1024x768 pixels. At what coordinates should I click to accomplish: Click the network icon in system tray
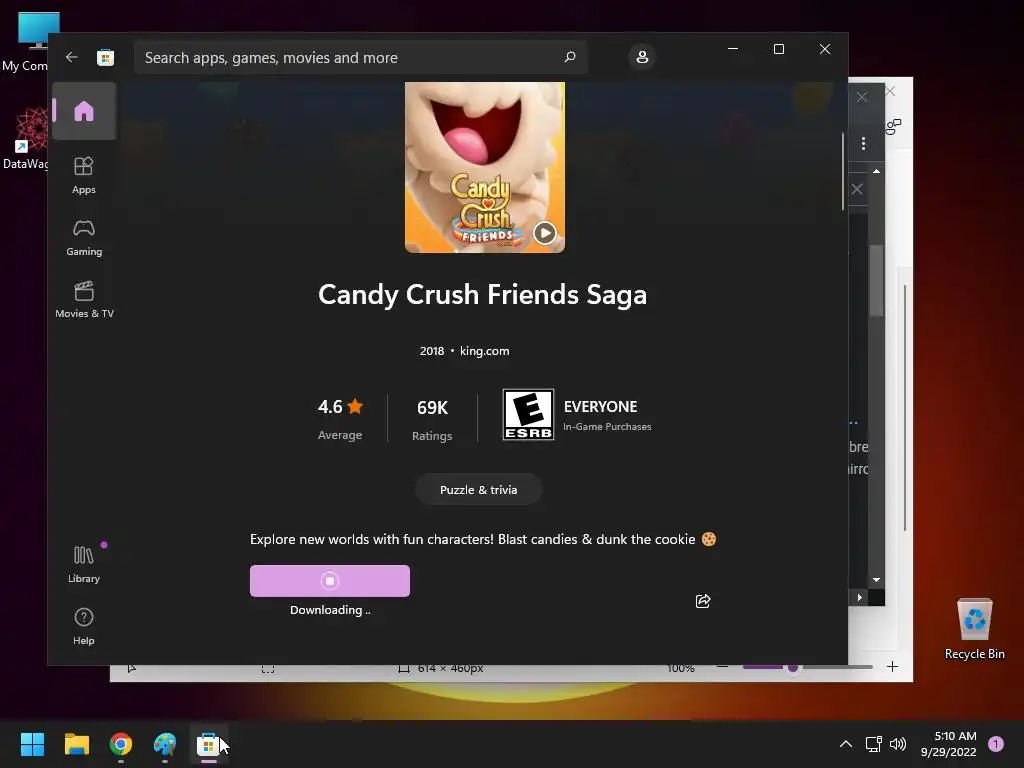click(873, 744)
